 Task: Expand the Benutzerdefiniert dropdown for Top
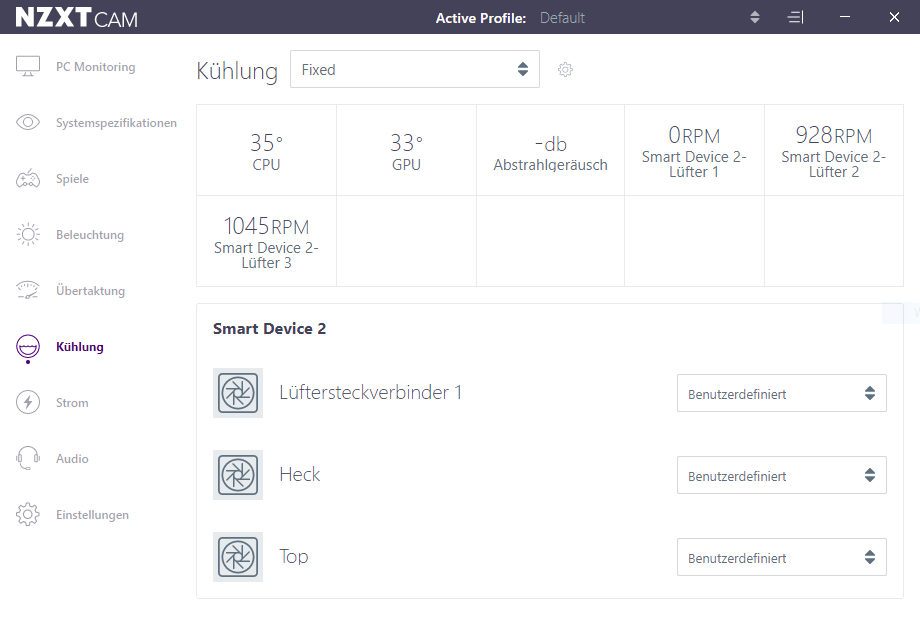click(782, 557)
